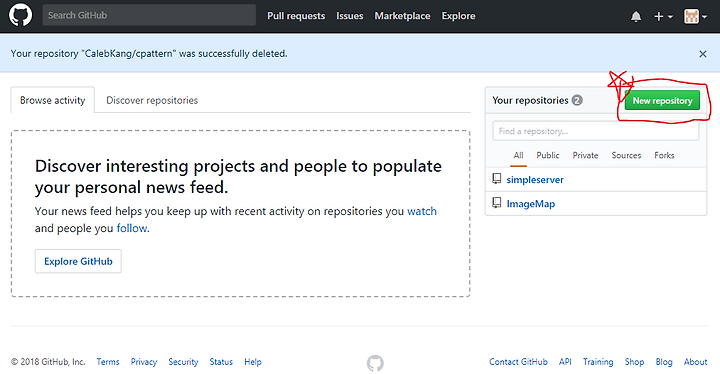Screen dimensions: 720x374
Task: Filter repositories by Public
Action: click(548, 155)
